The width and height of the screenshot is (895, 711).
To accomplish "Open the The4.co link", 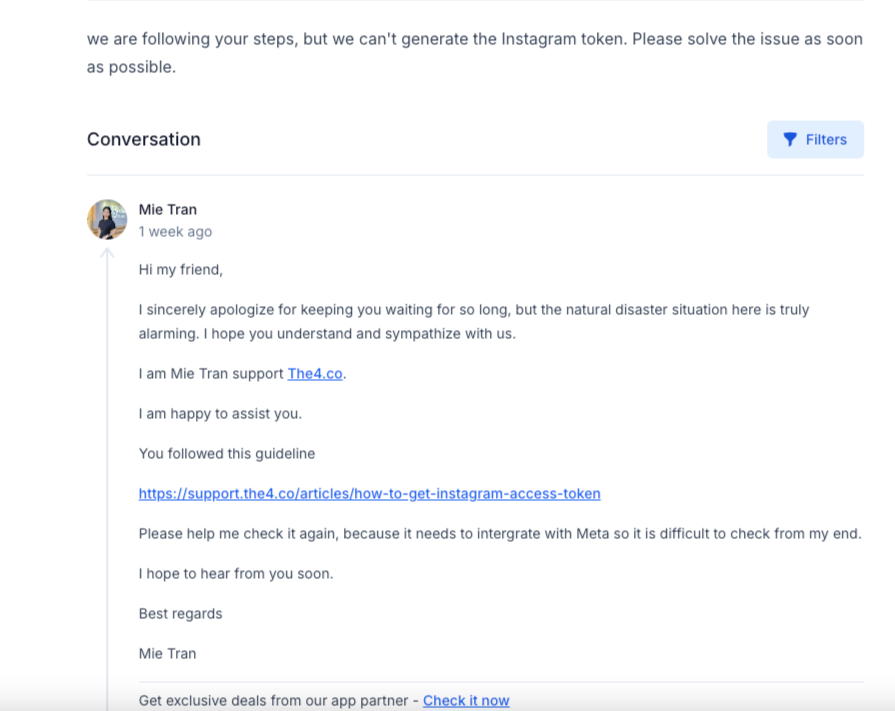I will click(x=315, y=374).
